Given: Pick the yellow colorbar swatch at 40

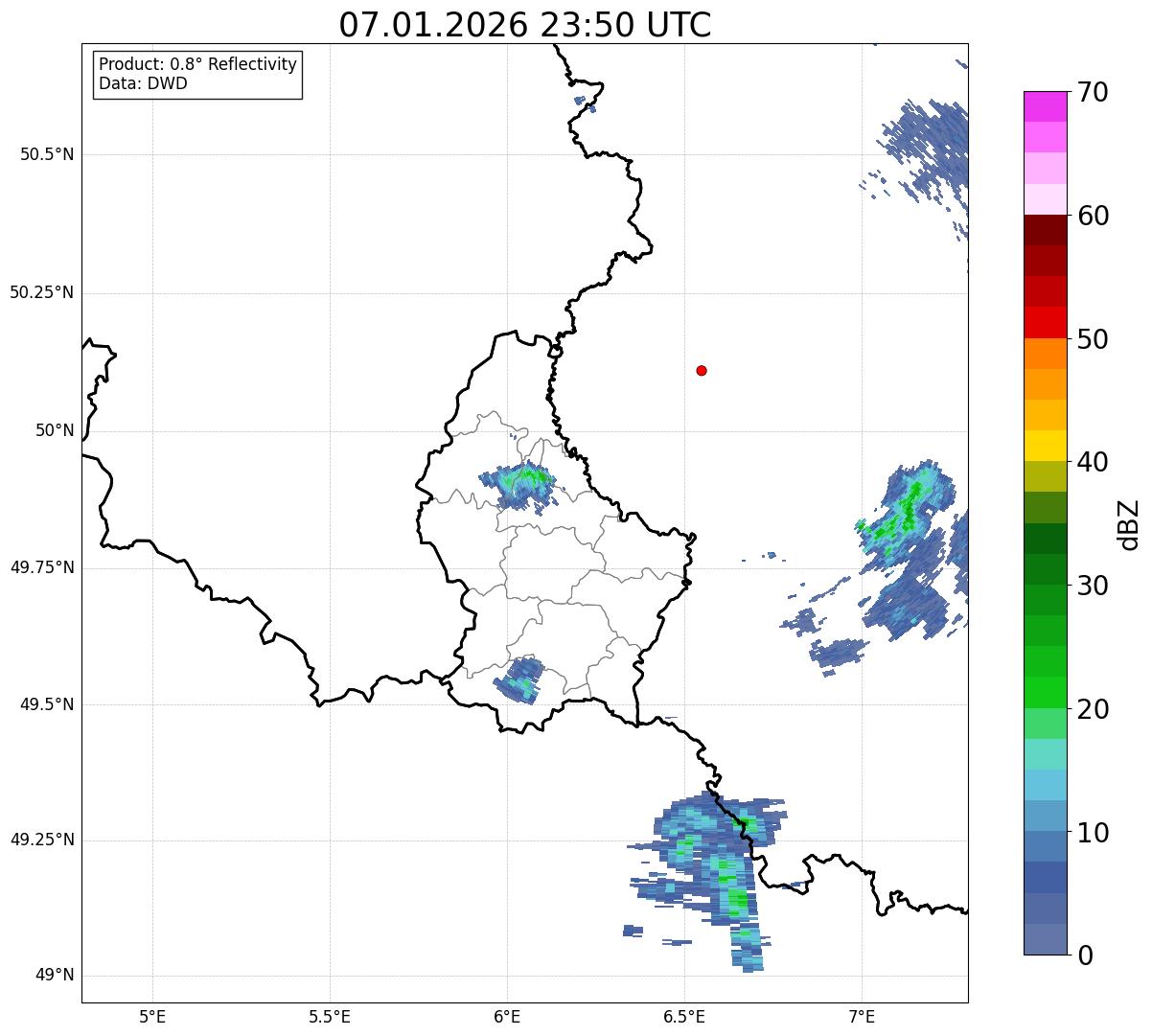Looking at the screenshot, I should tap(1045, 446).
